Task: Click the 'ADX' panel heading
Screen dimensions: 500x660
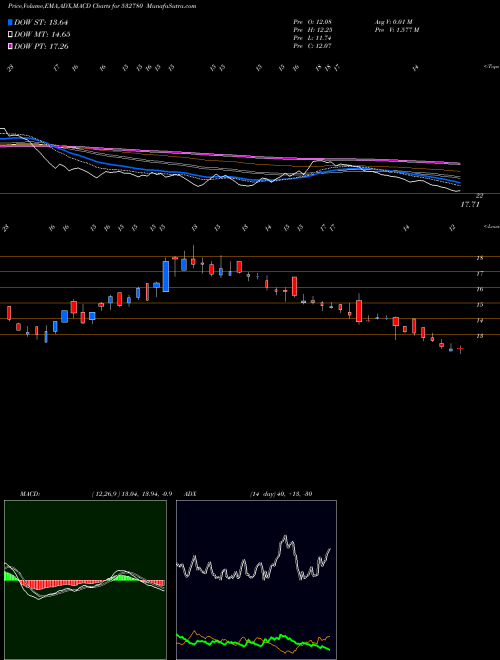Action: pyautogui.click(x=190, y=494)
